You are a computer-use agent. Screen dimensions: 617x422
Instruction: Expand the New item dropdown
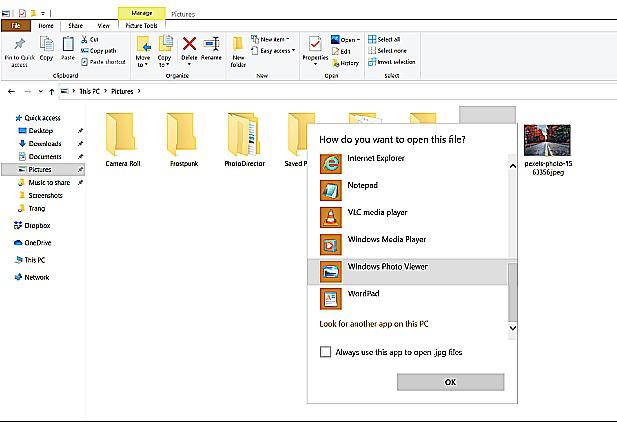click(x=270, y=39)
